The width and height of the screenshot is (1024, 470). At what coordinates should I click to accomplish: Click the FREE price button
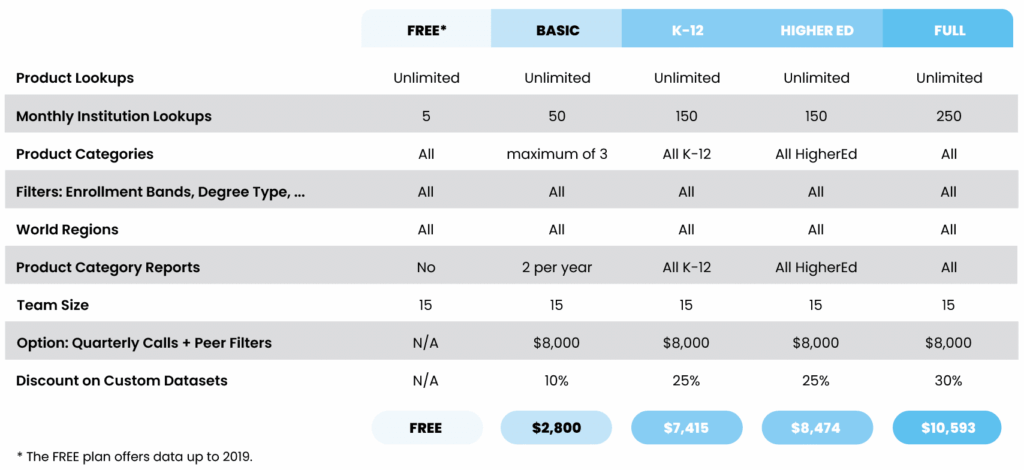click(x=426, y=428)
